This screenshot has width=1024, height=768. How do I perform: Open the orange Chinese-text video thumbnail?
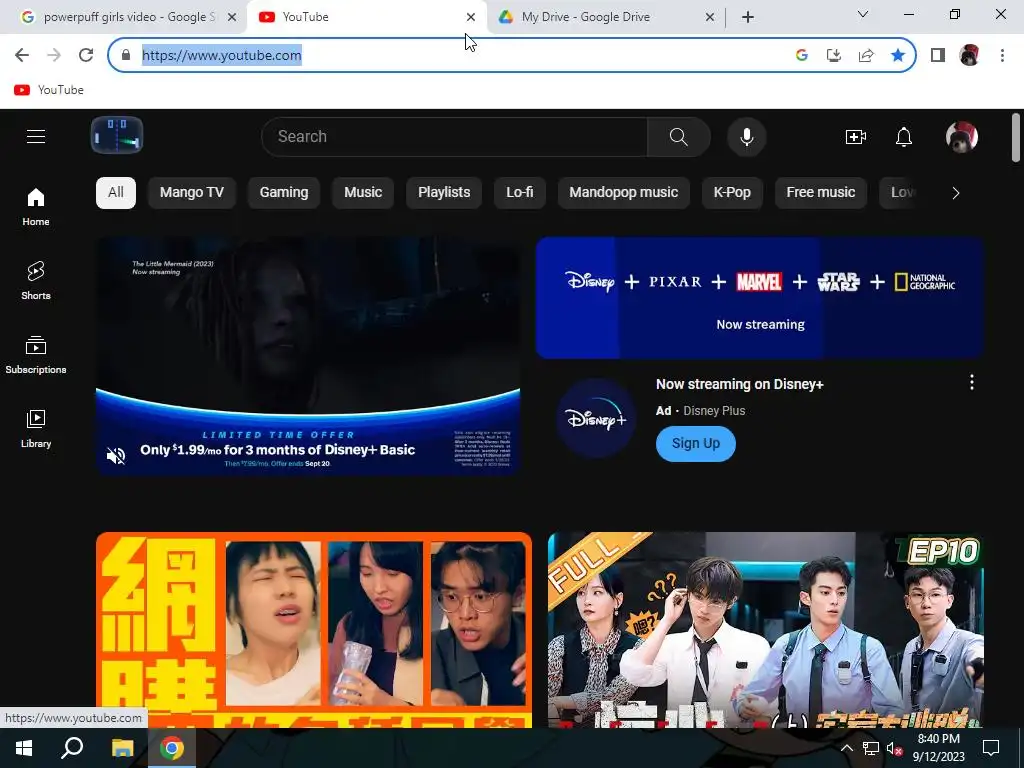(313, 630)
